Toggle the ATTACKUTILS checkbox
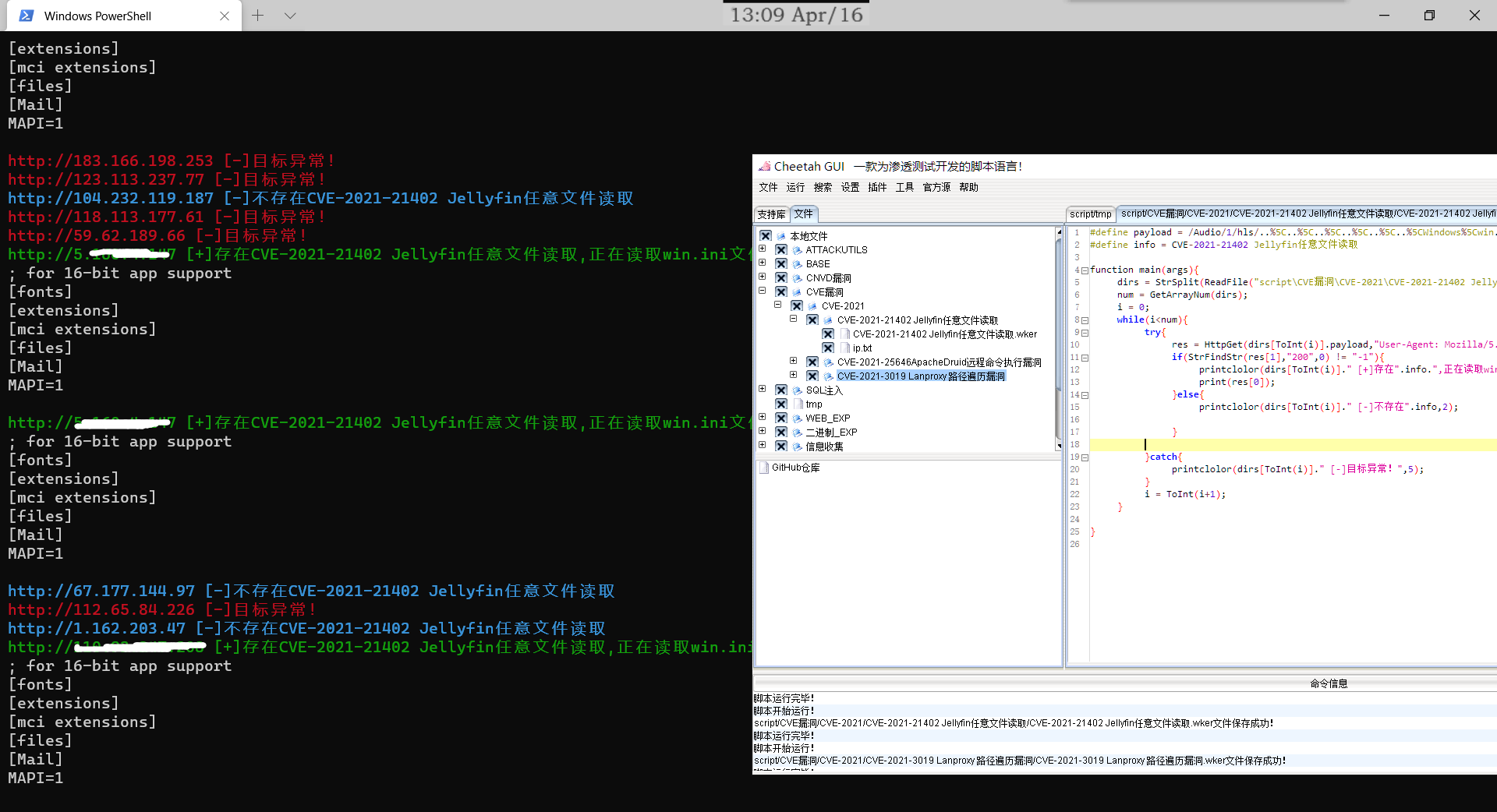 click(781, 250)
